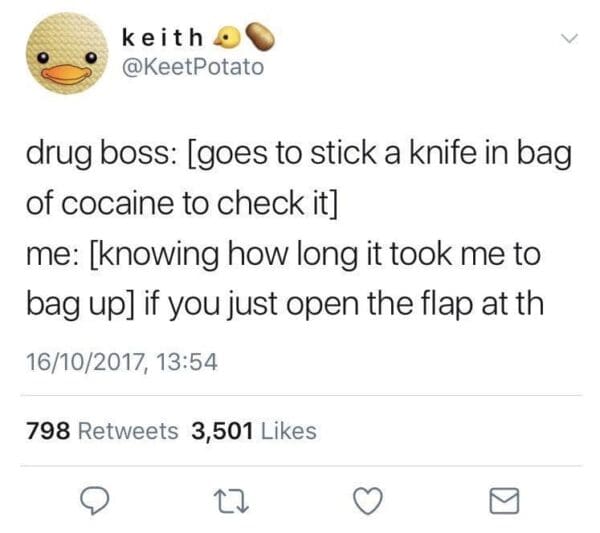This screenshot has height=533, width=600.
Task: Select the bold 798 retweet count number
Action: (x=48, y=431)
